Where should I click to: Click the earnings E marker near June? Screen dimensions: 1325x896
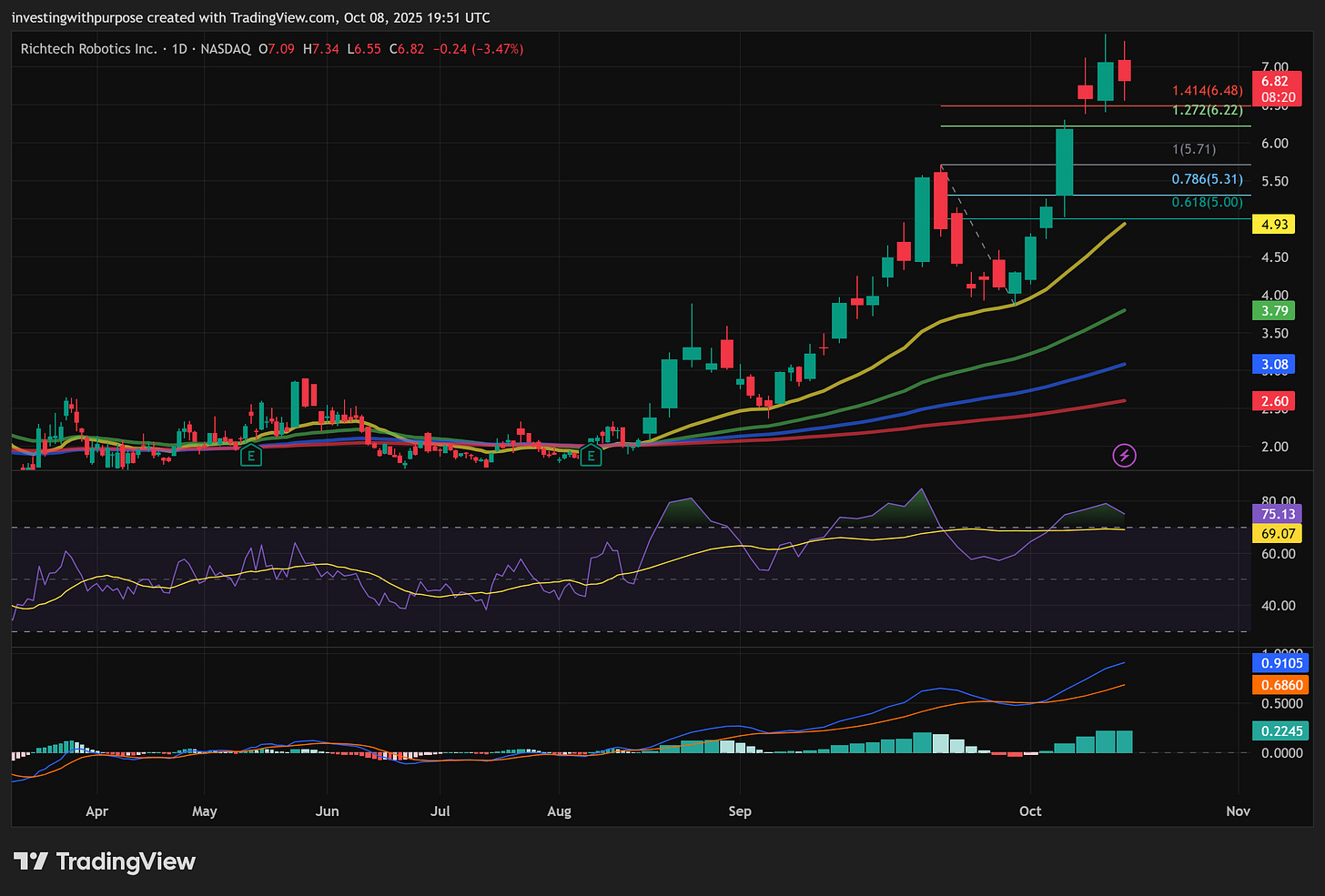[x=250, y=456]
